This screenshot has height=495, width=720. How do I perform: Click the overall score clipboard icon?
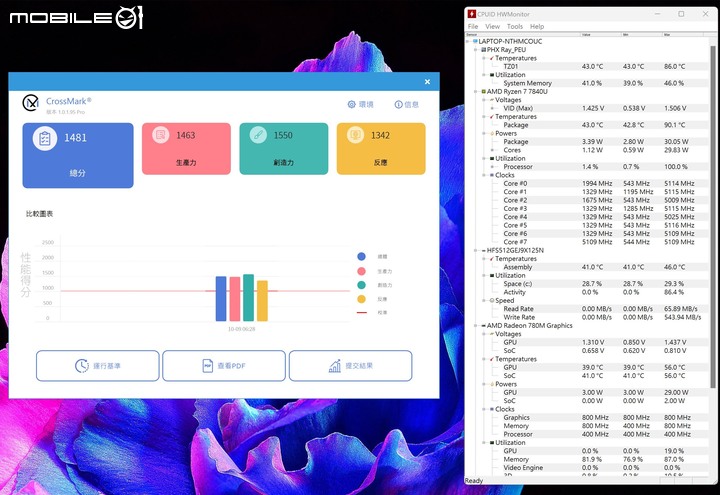coord(45,138)
